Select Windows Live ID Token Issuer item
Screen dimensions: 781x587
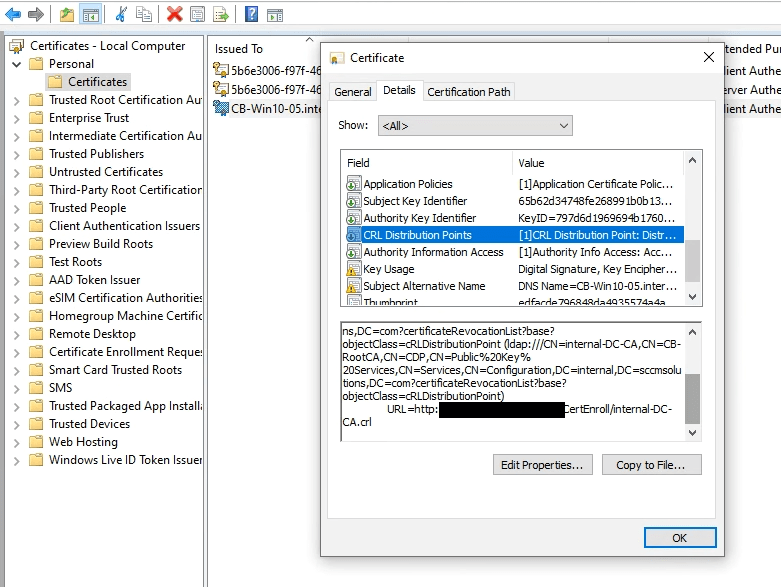tap(125, 460)
